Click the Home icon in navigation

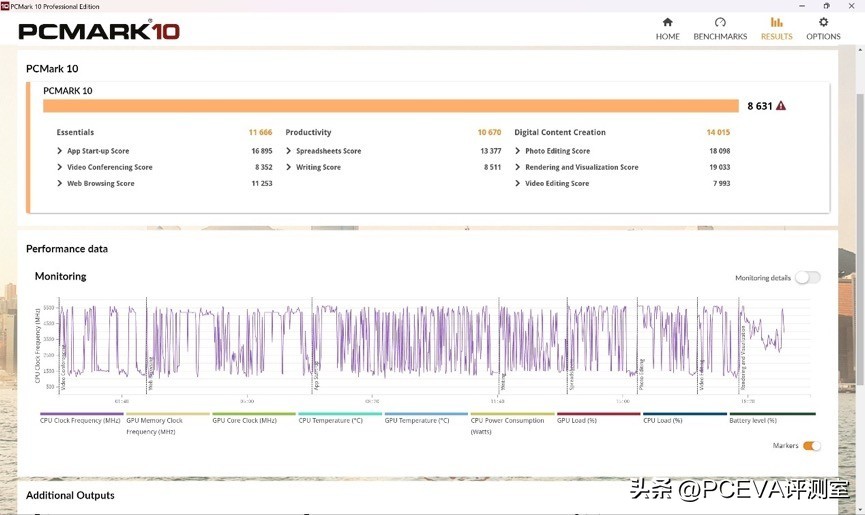point(667,22)
